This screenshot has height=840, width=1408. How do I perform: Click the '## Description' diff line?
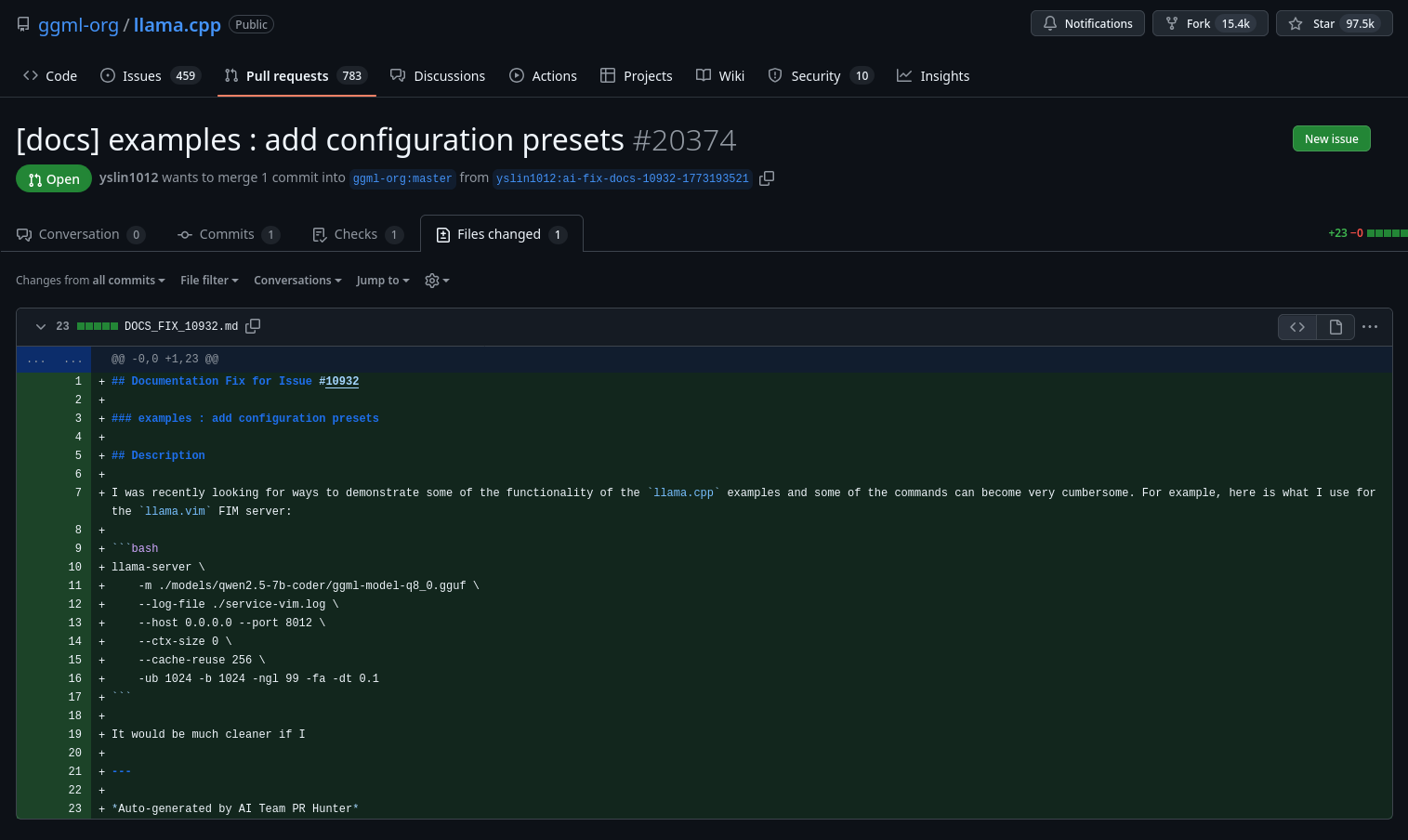158,455
